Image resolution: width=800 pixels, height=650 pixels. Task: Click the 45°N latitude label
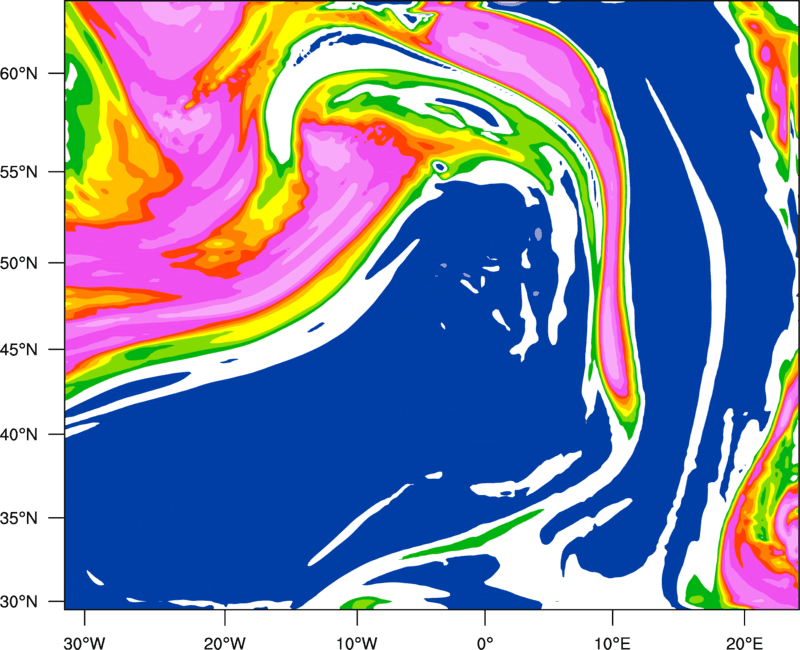point(19,349)
